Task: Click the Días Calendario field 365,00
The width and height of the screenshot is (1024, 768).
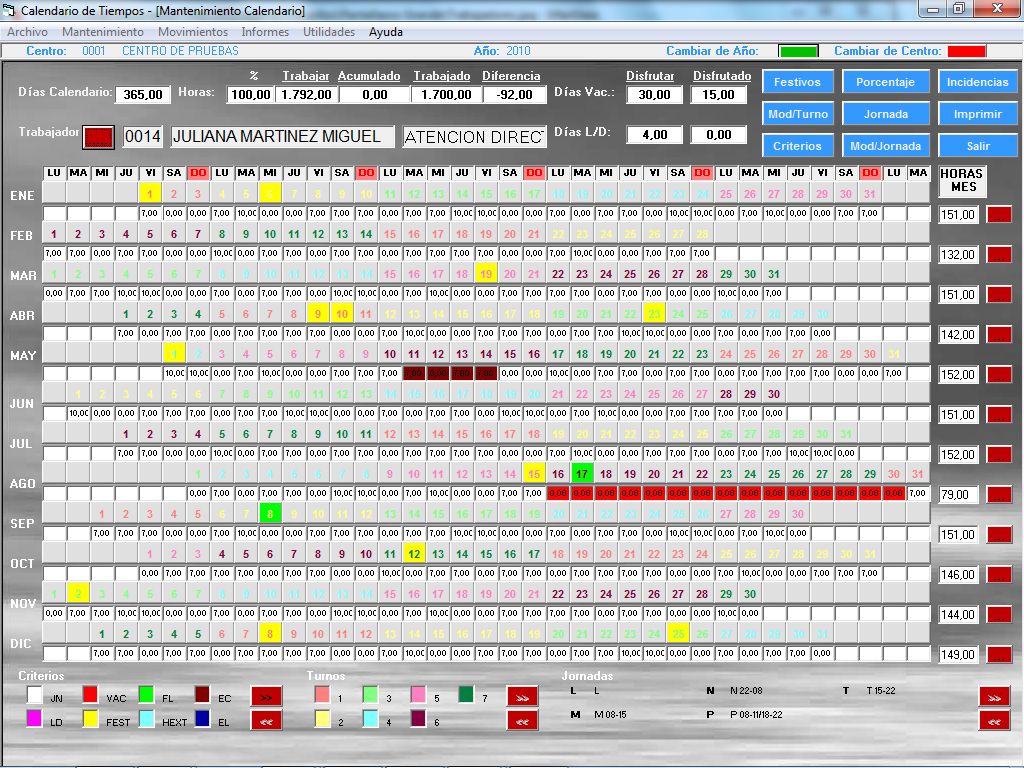Action: click(x=143, y=94)
